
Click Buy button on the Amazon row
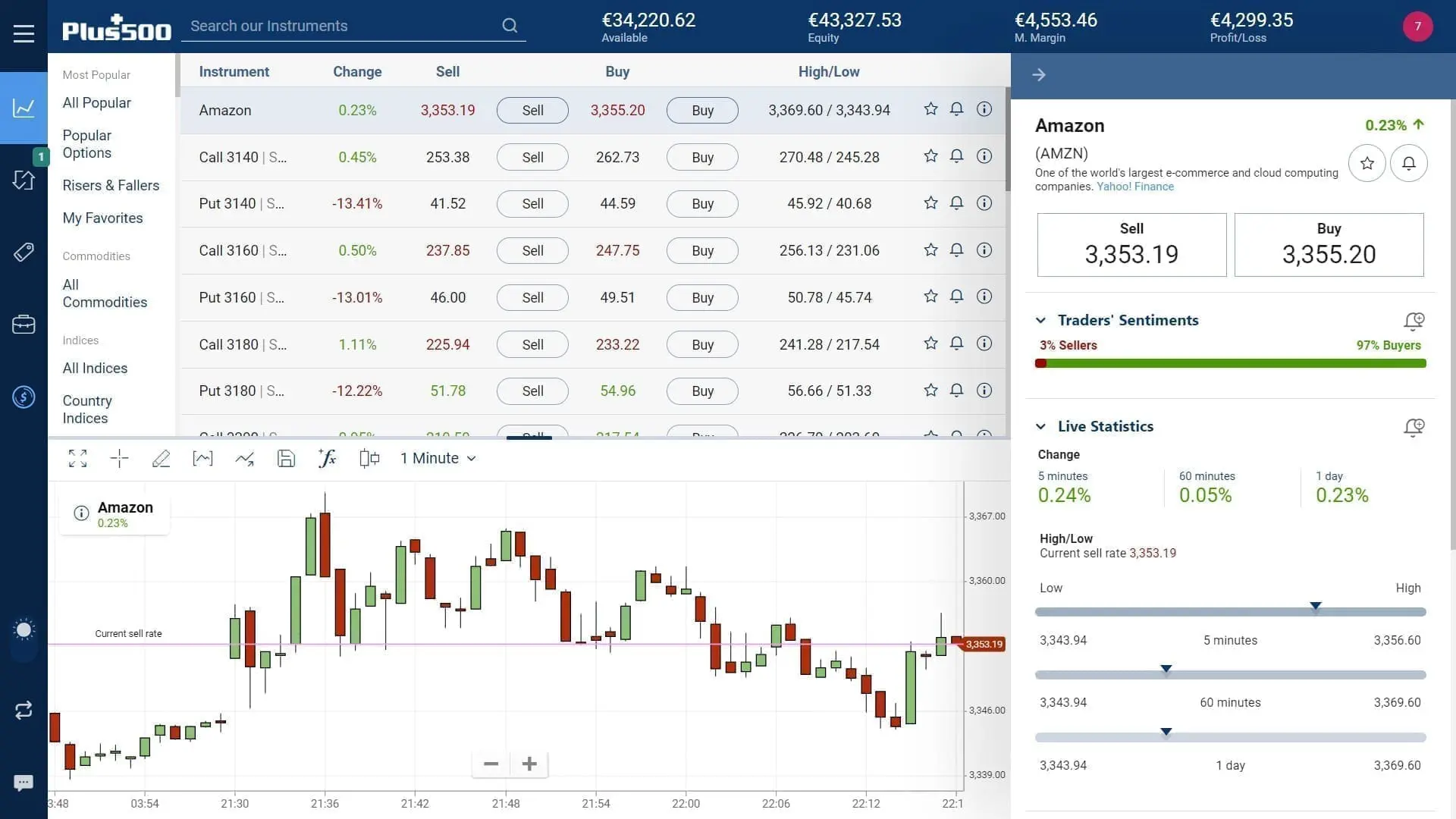point(701,110)
